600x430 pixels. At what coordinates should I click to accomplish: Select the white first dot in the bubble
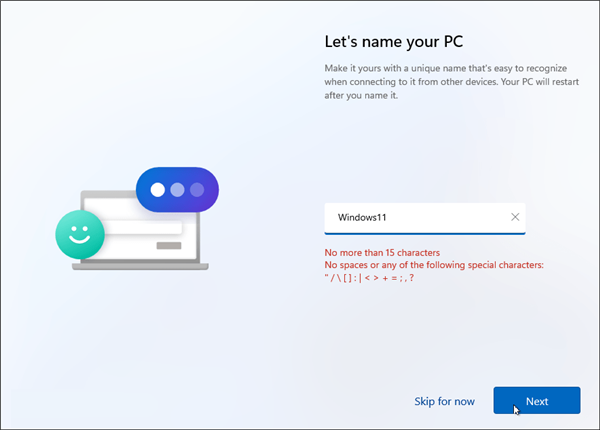point(156,190)
